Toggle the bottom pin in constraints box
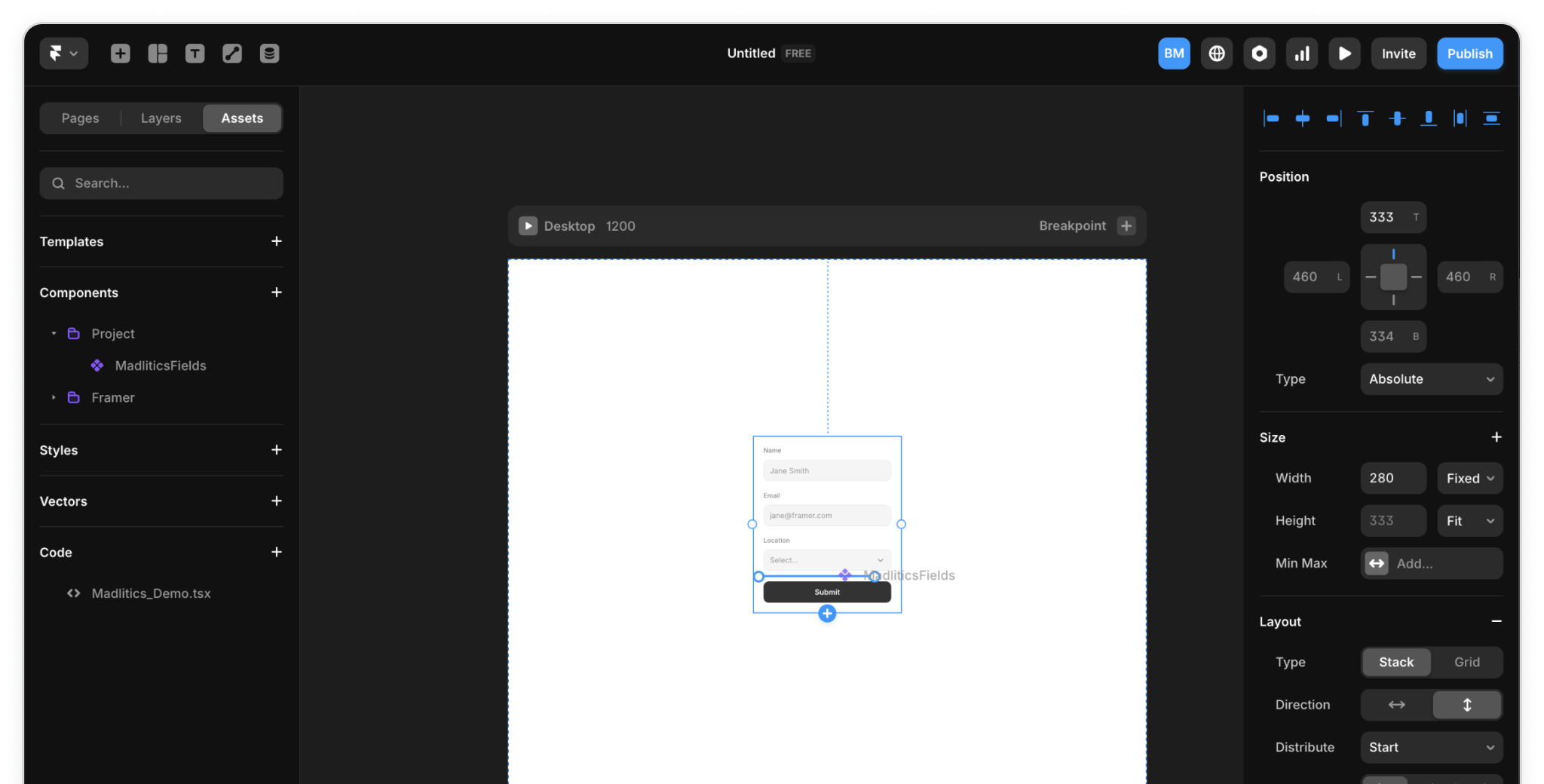 (1393, 300)
